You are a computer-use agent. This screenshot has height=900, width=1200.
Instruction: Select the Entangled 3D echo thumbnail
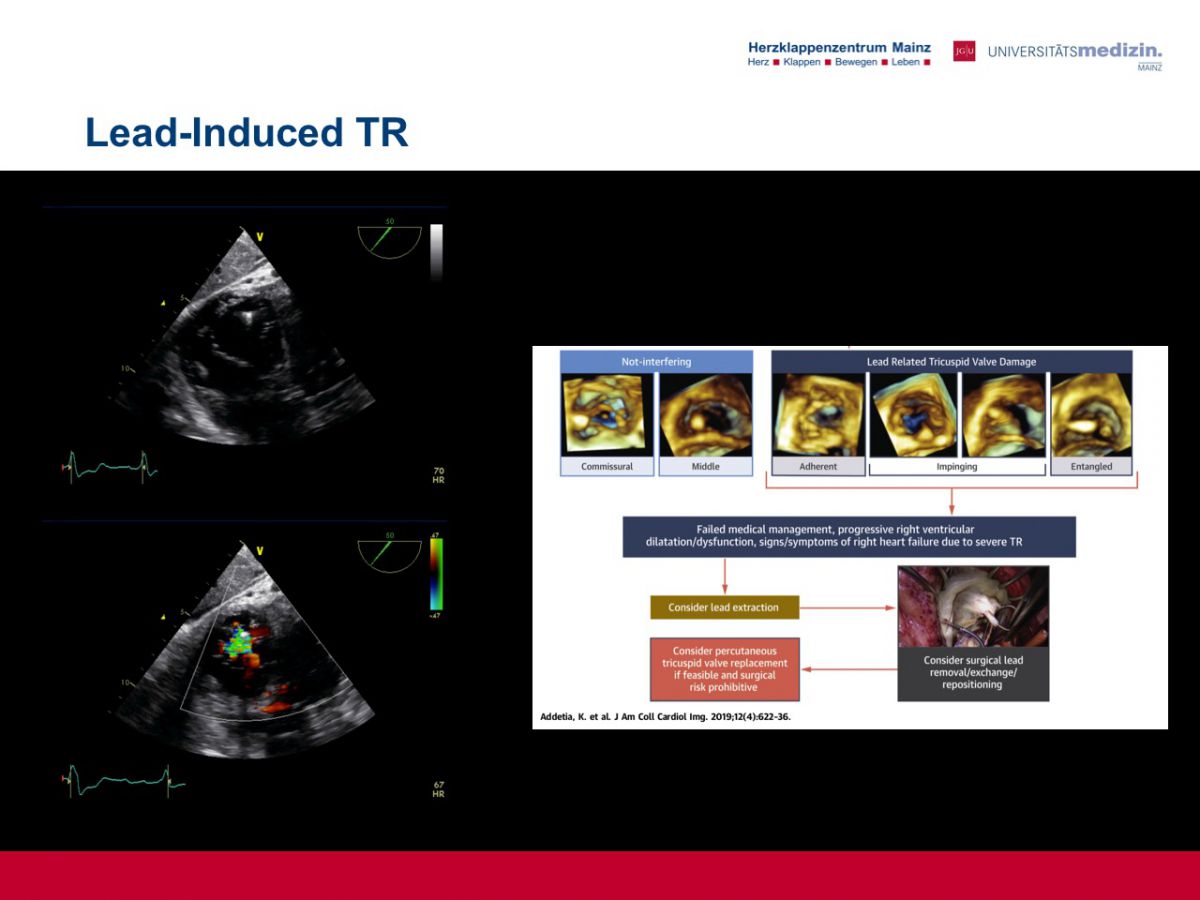point(1091,415)
